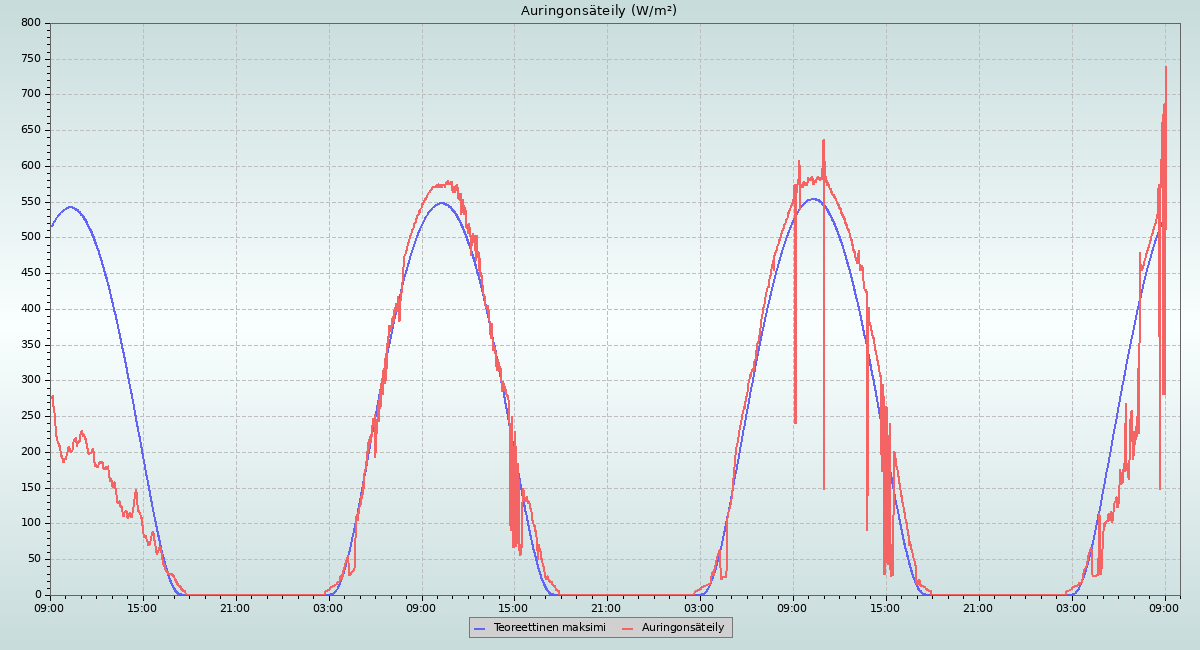Click the first 21:00 time label
Screen dimensions: 1200x650
[x=236, y=607]
